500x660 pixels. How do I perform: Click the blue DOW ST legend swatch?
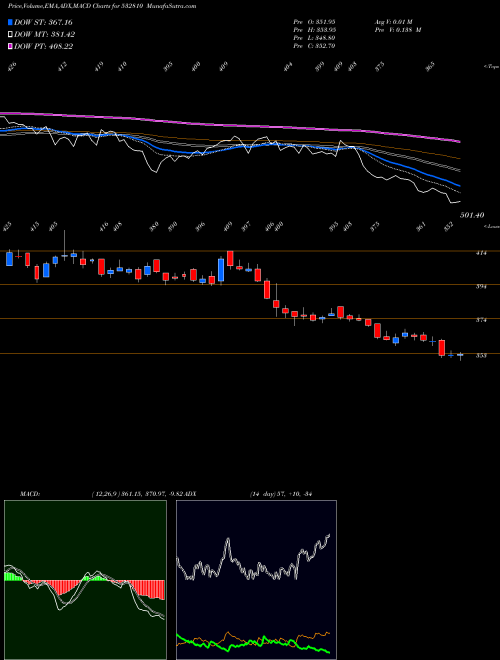tap(10, 22)
